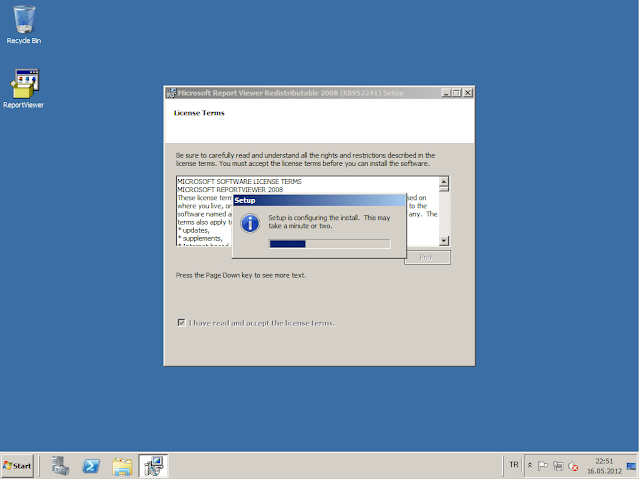Image resolution: width=640 pixels, height=481 pixels.
Task: Open the TR input language selector
Action: [x=514, y=465]
